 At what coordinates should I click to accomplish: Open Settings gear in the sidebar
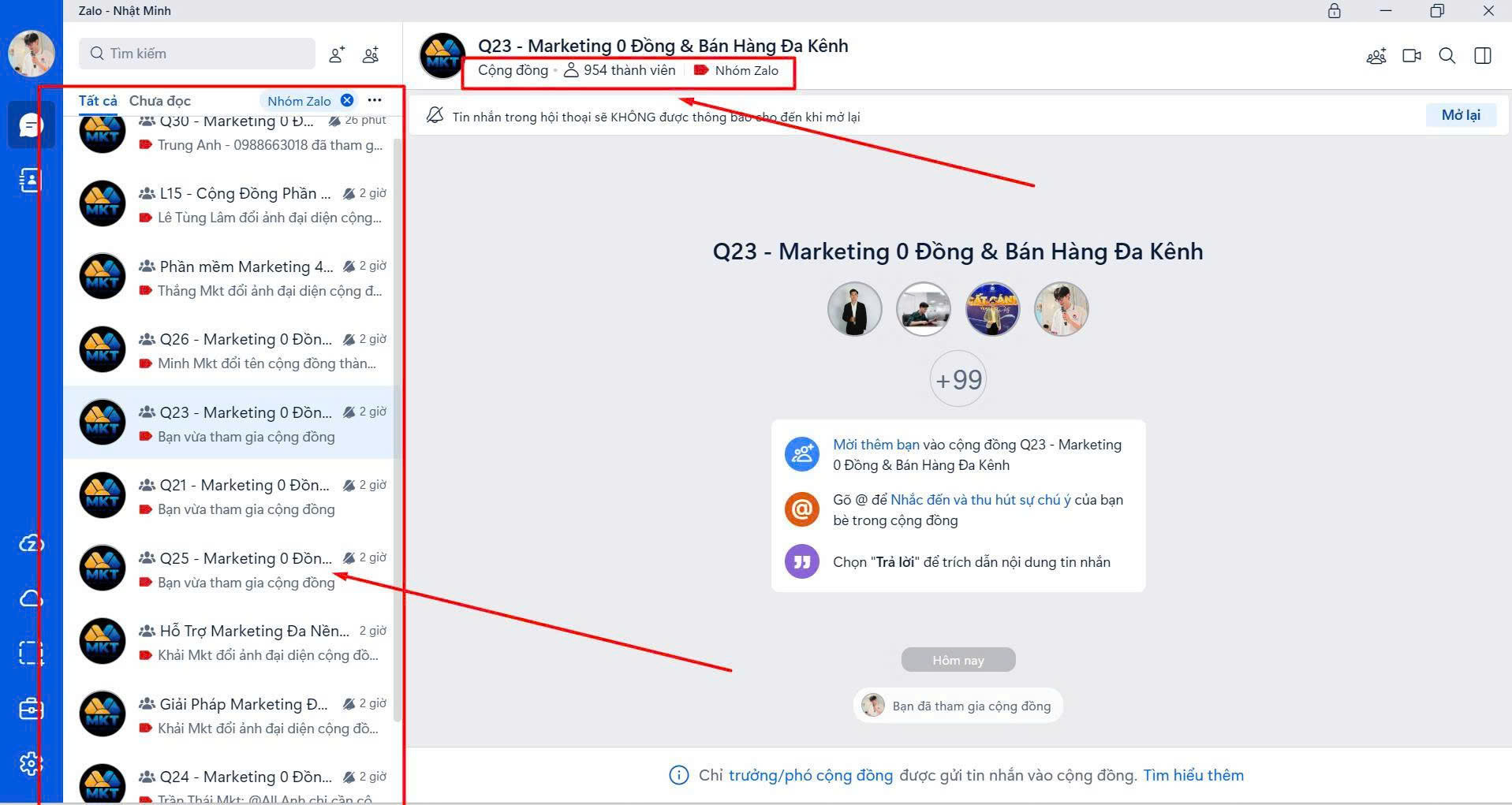point(31,763)
